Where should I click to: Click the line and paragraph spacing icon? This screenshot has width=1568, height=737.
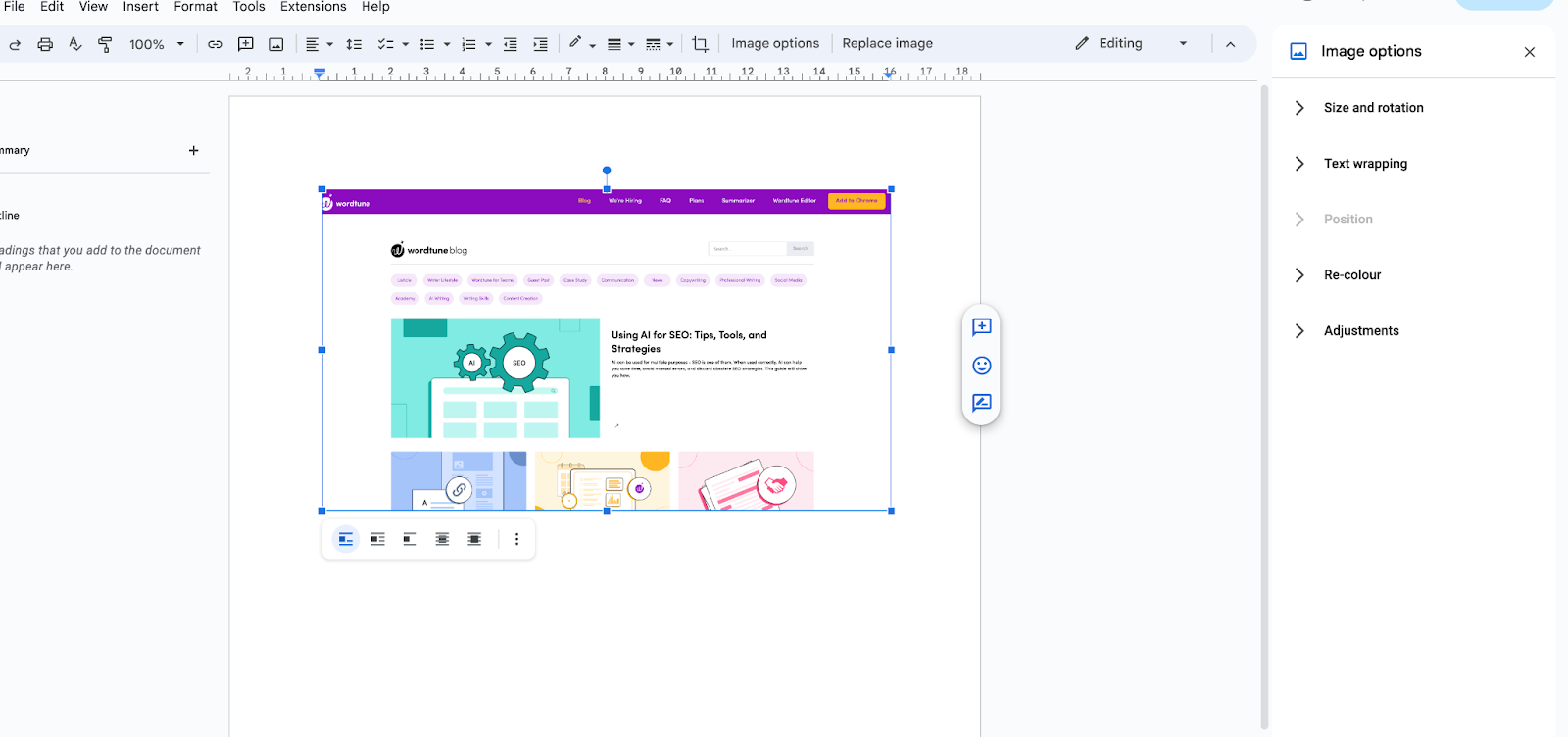click(354, 44)
